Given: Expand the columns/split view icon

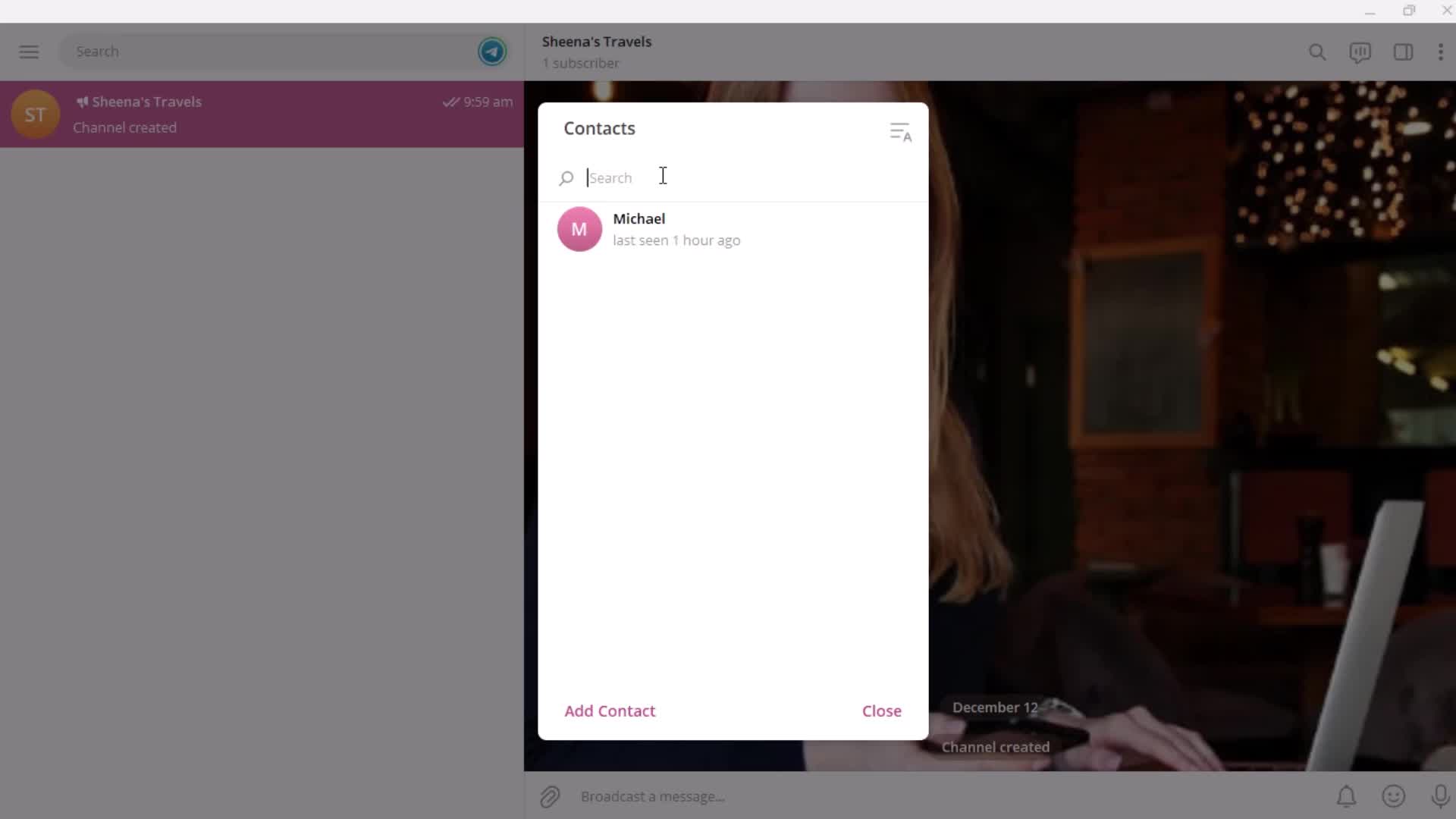Looking at the screenshot, I should click(x=1403, y=52).
